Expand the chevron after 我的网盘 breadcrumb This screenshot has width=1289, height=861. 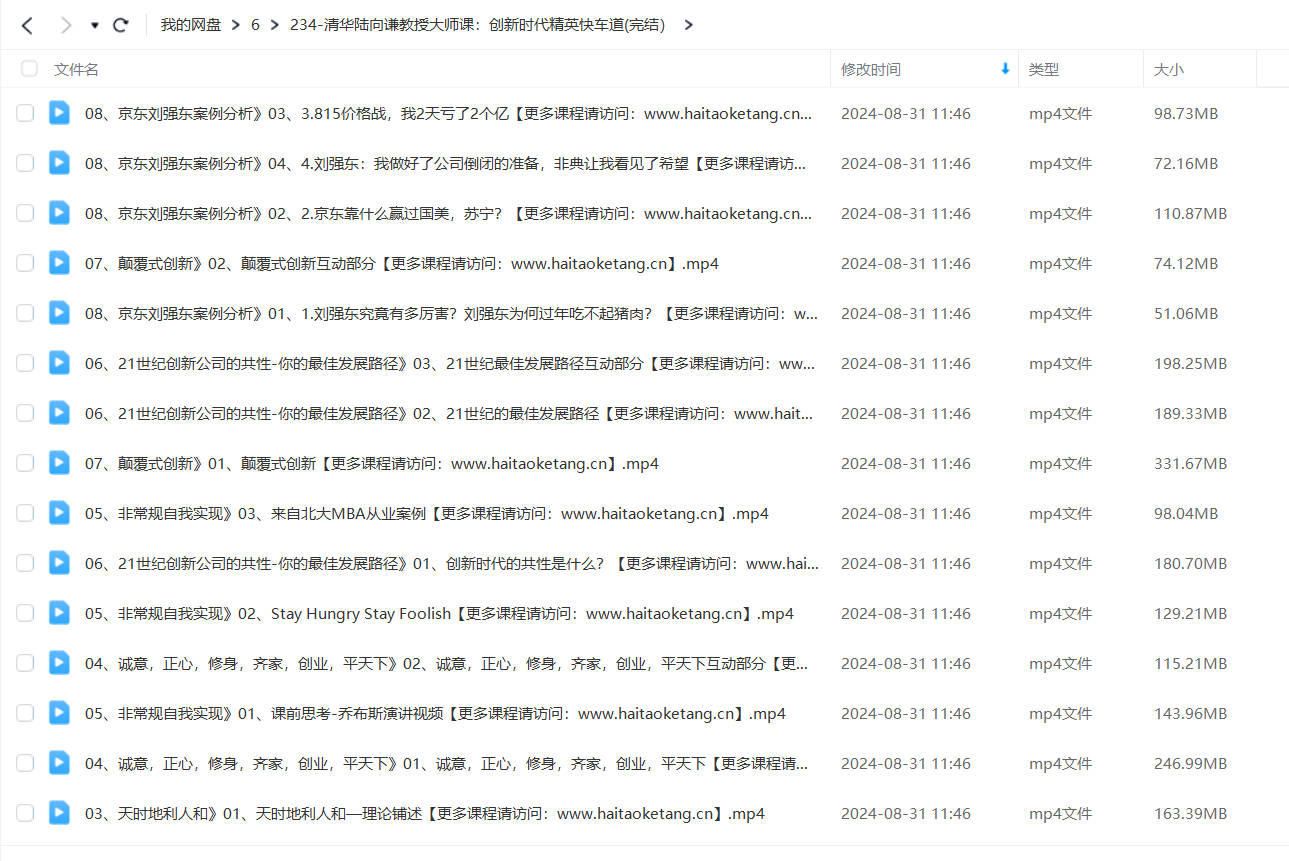pos(235,25)
